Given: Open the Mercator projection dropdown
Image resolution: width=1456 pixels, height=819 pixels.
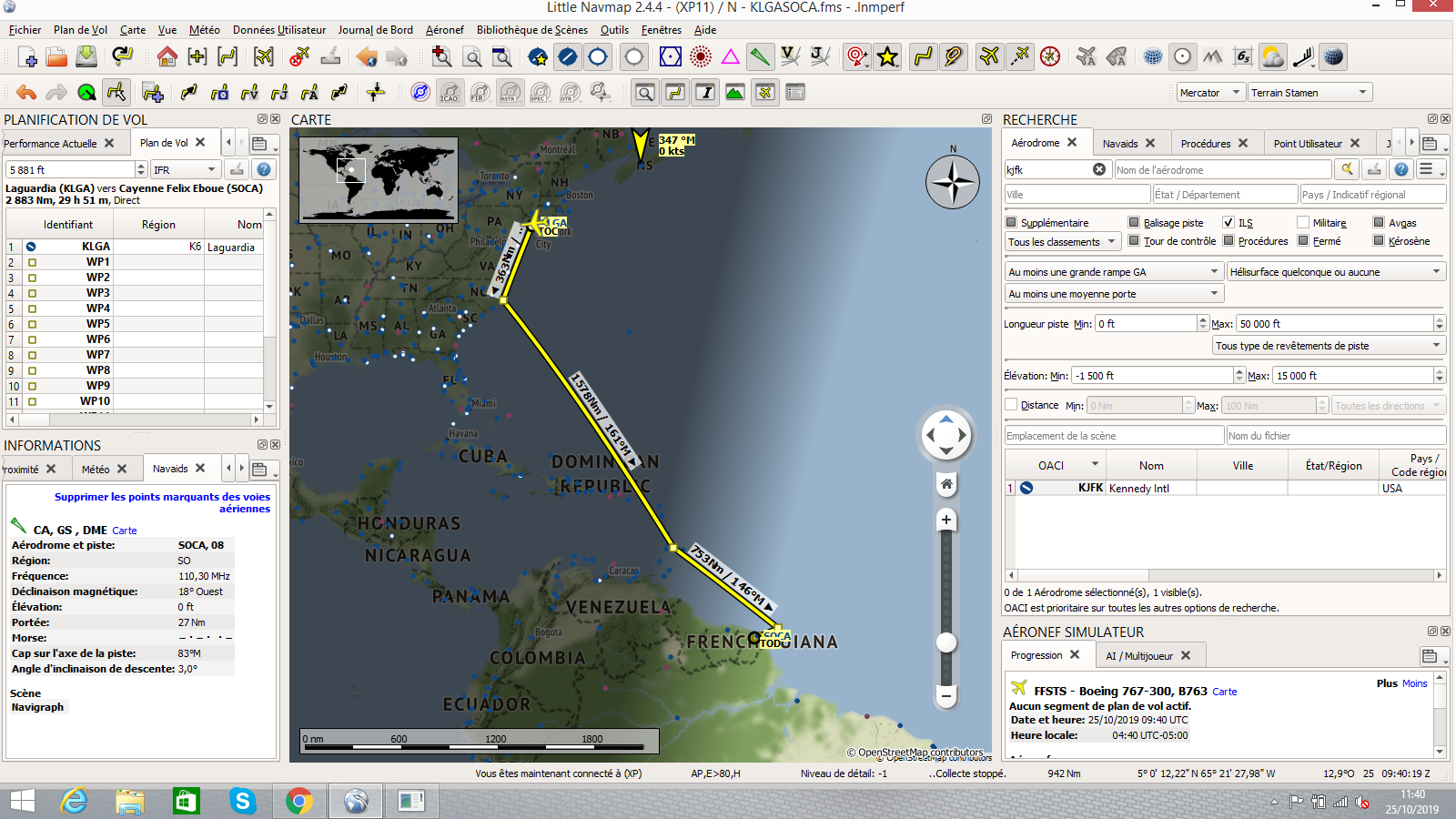Looking at the screenshot, I should point(1209,92).
